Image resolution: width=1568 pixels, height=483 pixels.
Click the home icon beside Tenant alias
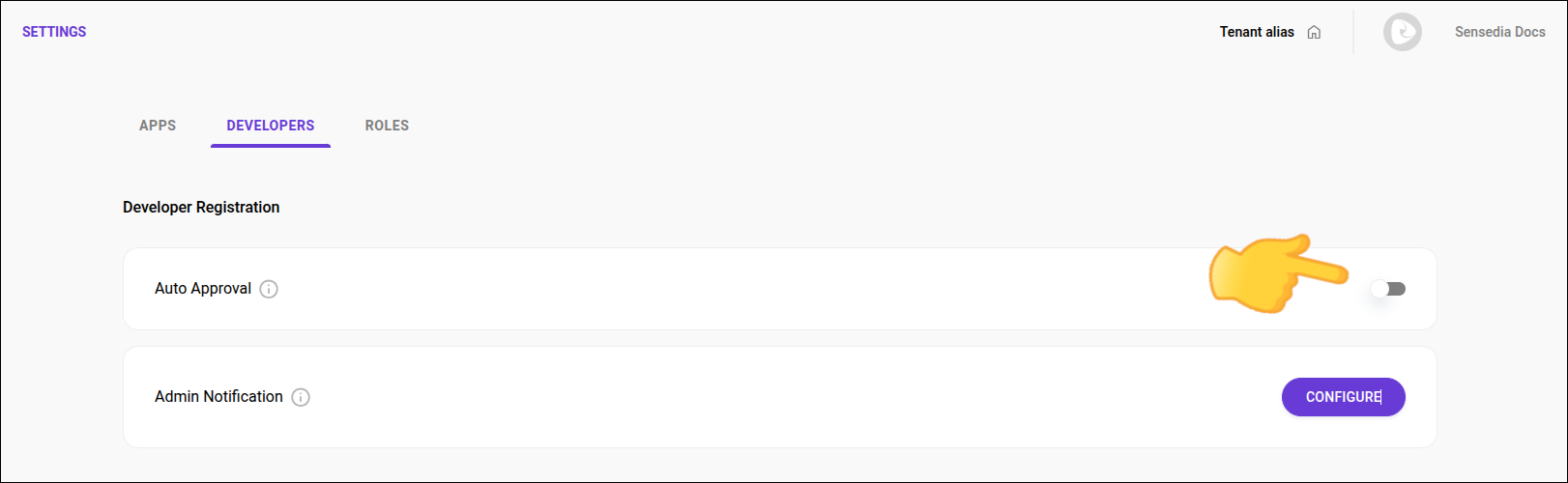coord(1314,32)
